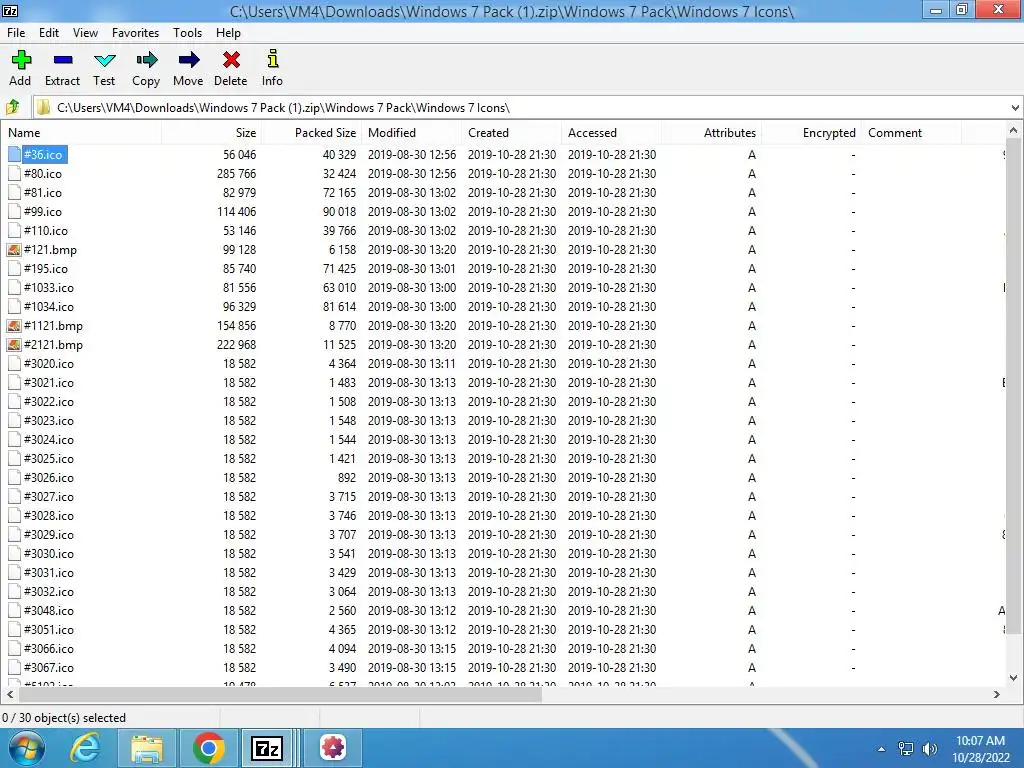Click the taskbar clock showing 10:07 AM
1024x768 pixels.
[980, 741]
